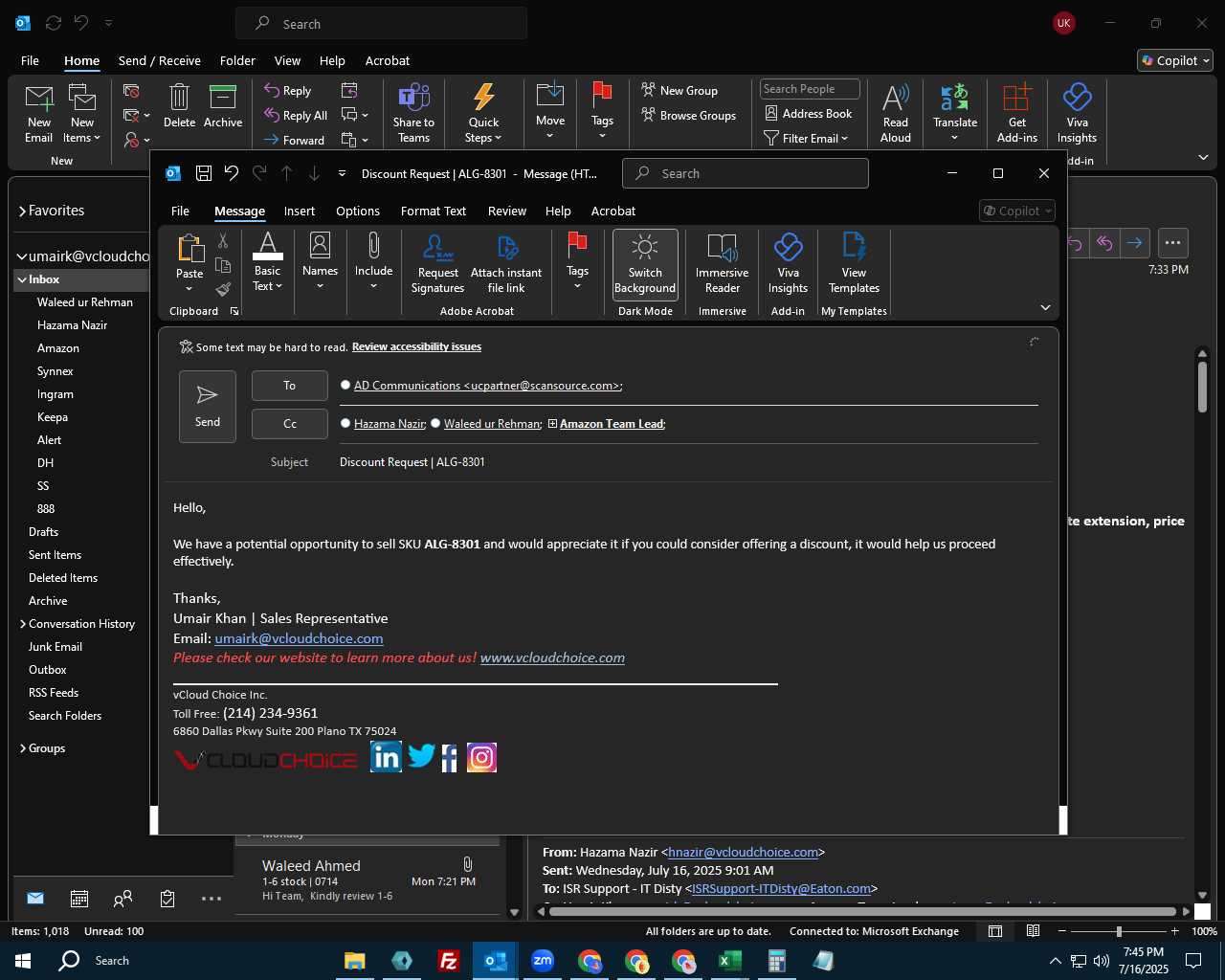
Task: Click Request Signatures Adobe icon
Action: 437,262
